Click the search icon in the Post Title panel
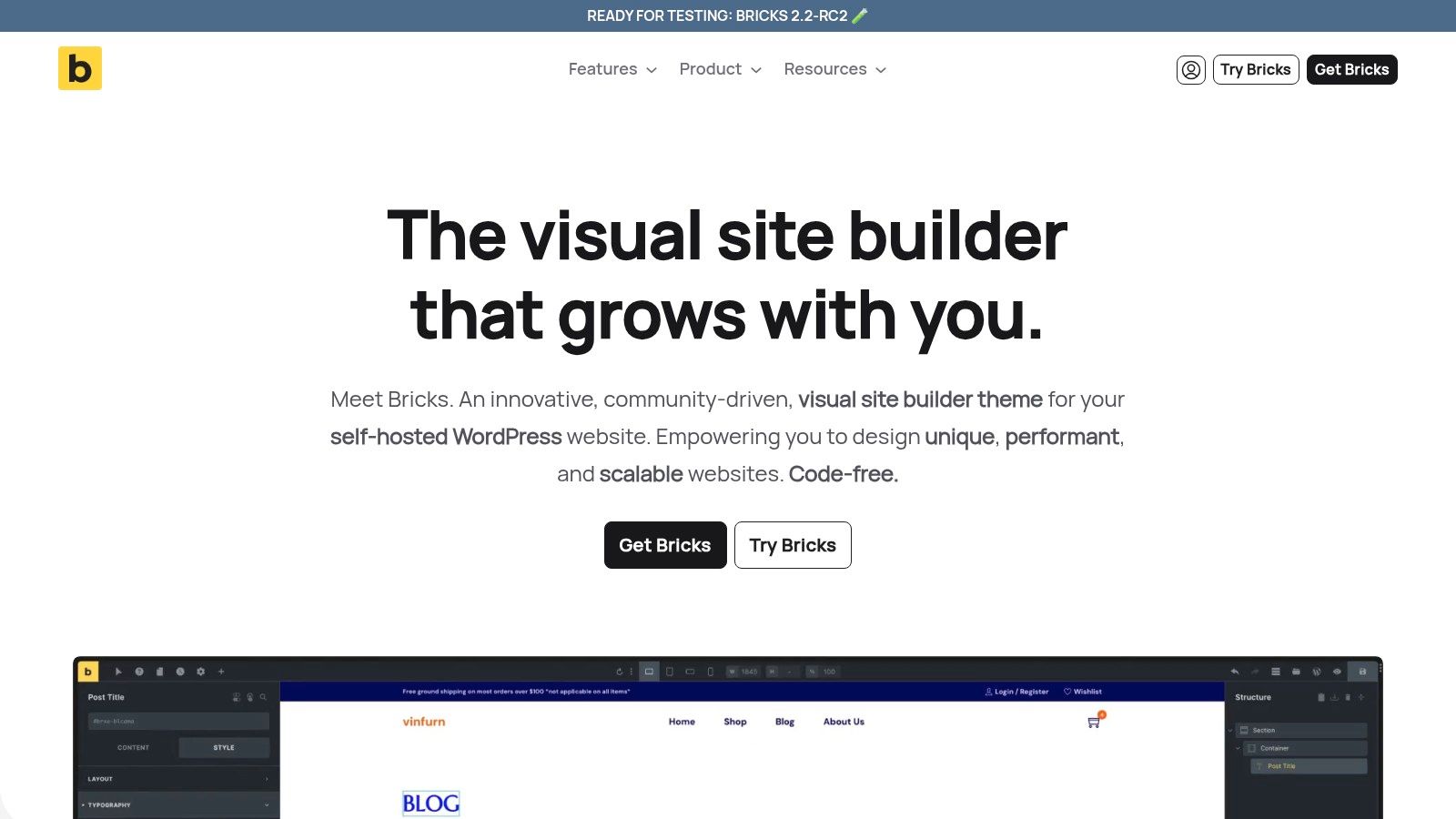1456x819 pixels. [x=263, y=697]
